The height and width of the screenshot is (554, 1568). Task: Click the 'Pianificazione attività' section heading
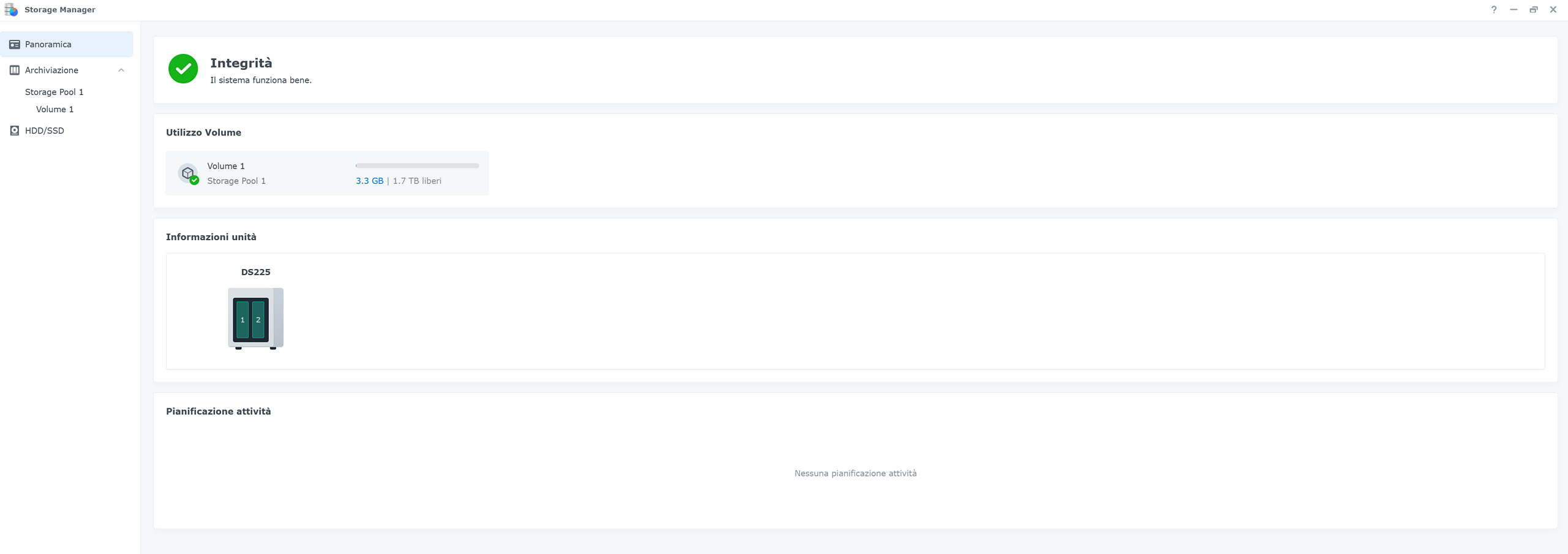pyautogui.click(x=218, y=411)
